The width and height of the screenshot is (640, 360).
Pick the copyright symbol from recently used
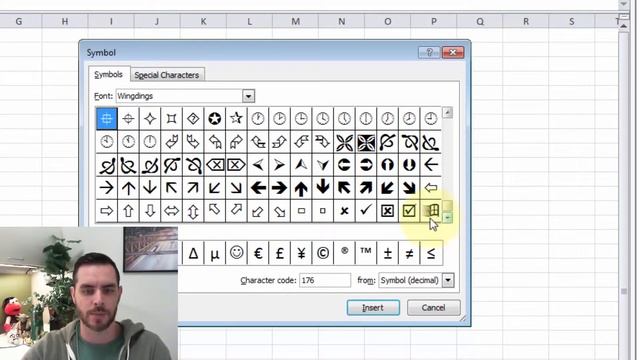pyautogui.click(x=323, y=253)
